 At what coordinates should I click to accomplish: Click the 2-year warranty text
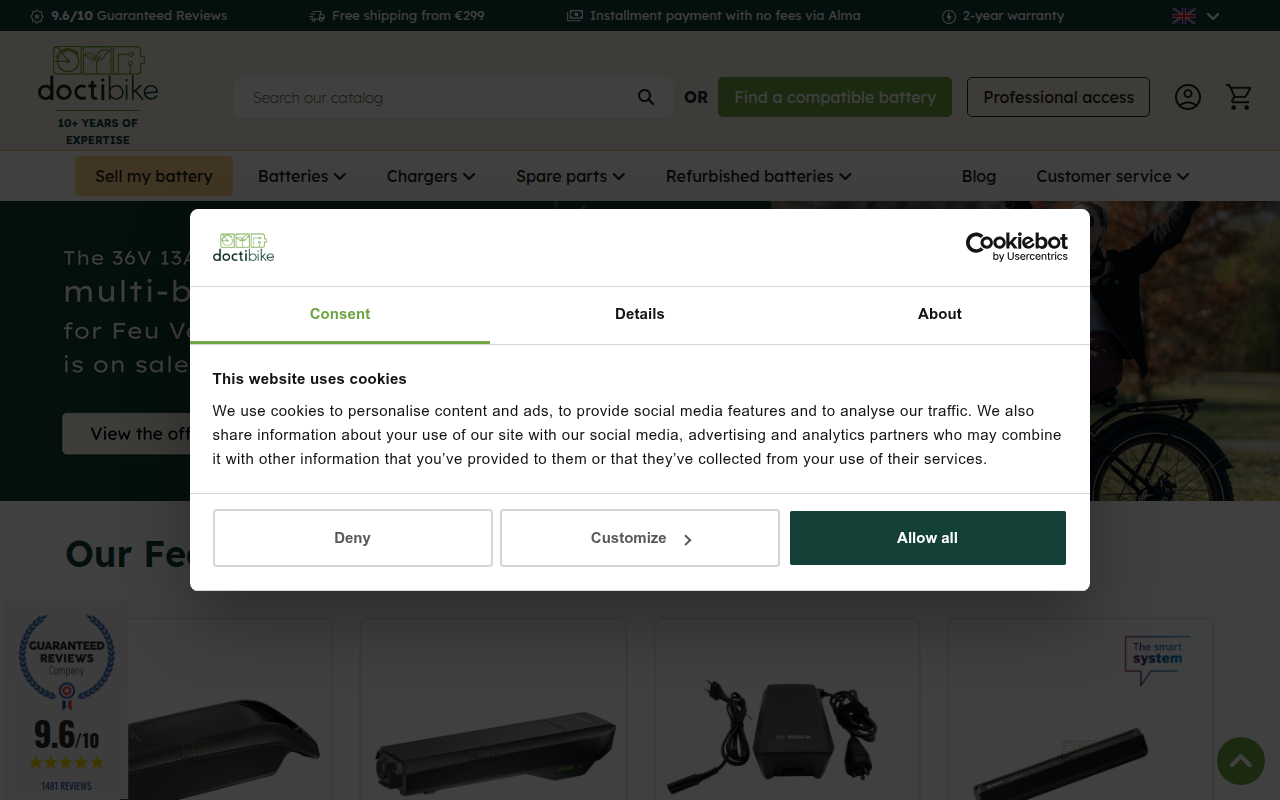1013,16
